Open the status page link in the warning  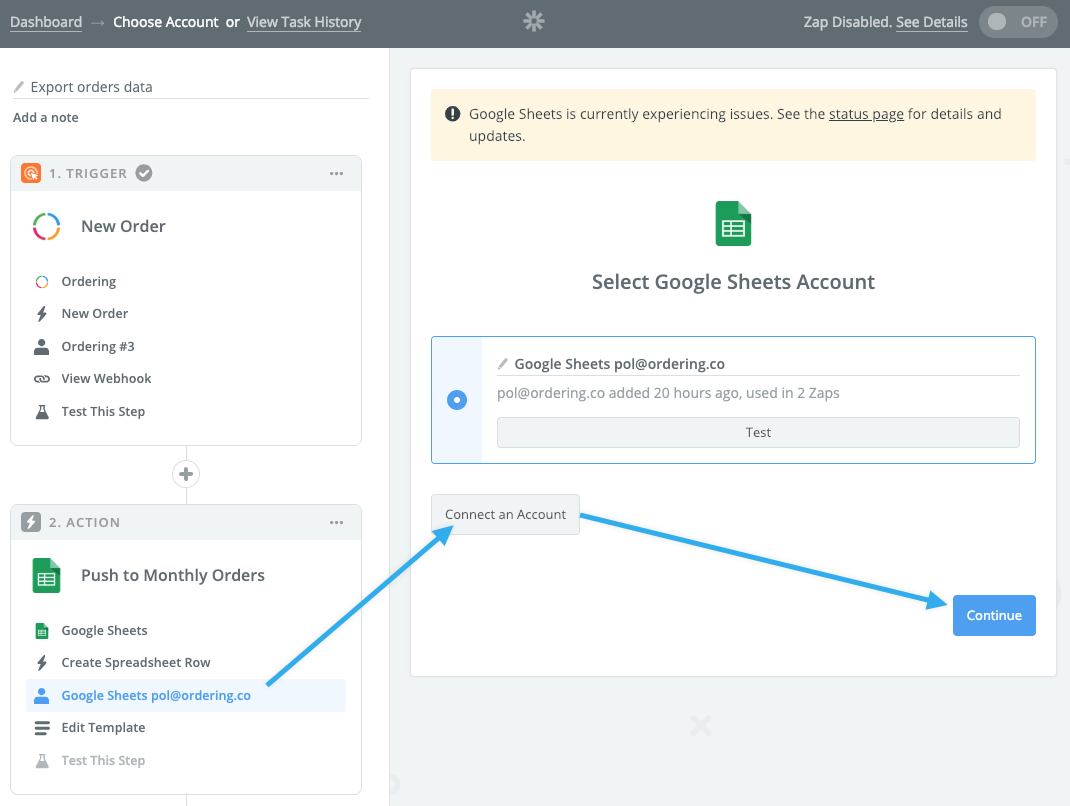click(866, 114)
